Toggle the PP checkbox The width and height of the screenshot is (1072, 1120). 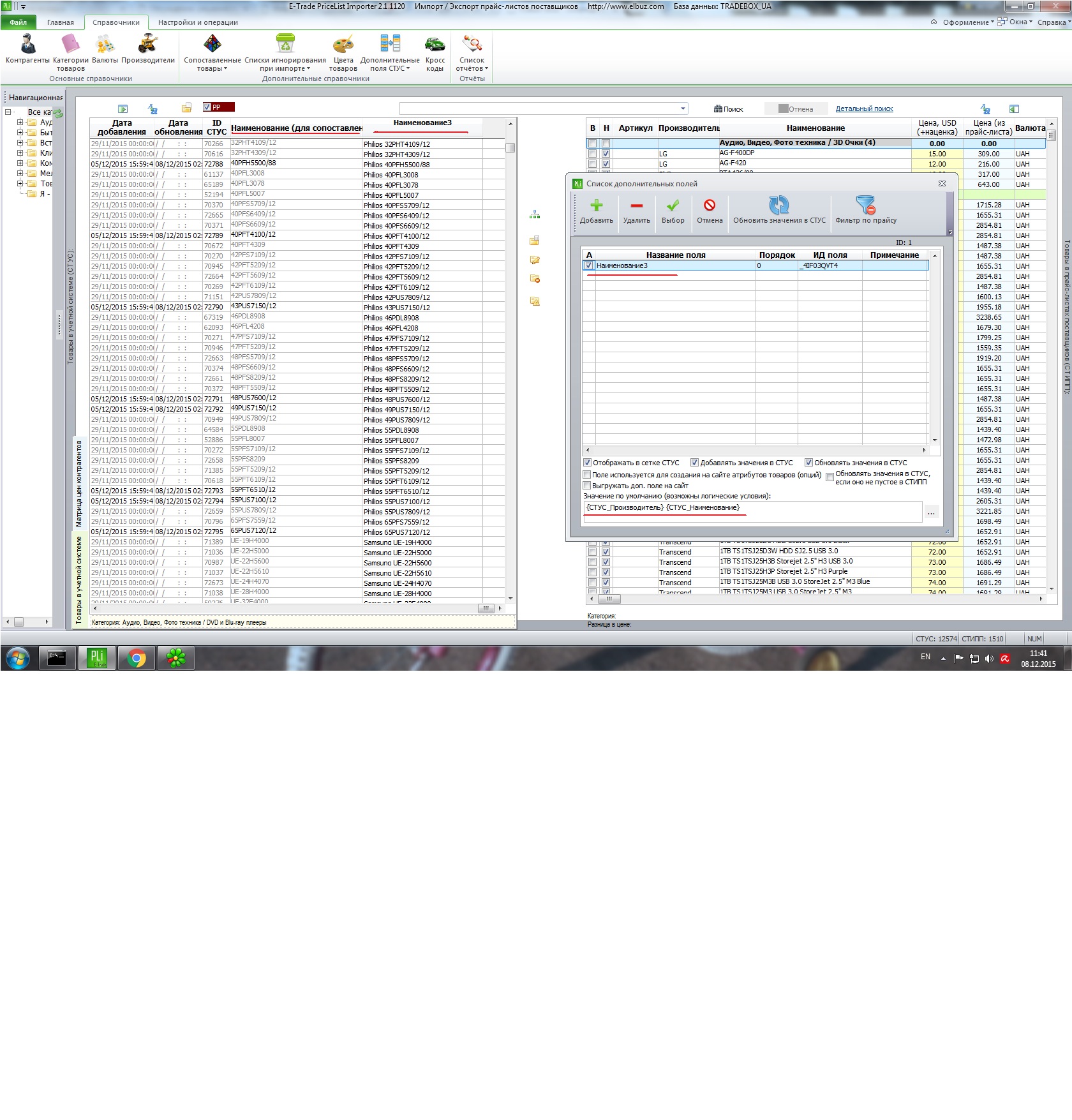[207, 107]
